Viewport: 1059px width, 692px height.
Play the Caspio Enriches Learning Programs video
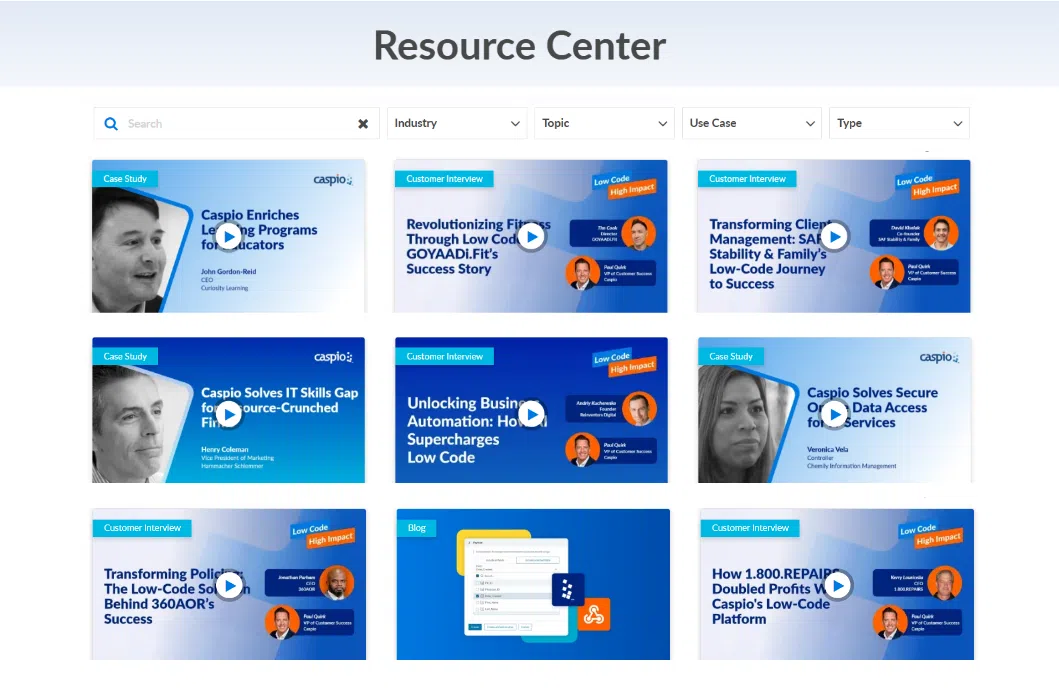tap(229, 236)
